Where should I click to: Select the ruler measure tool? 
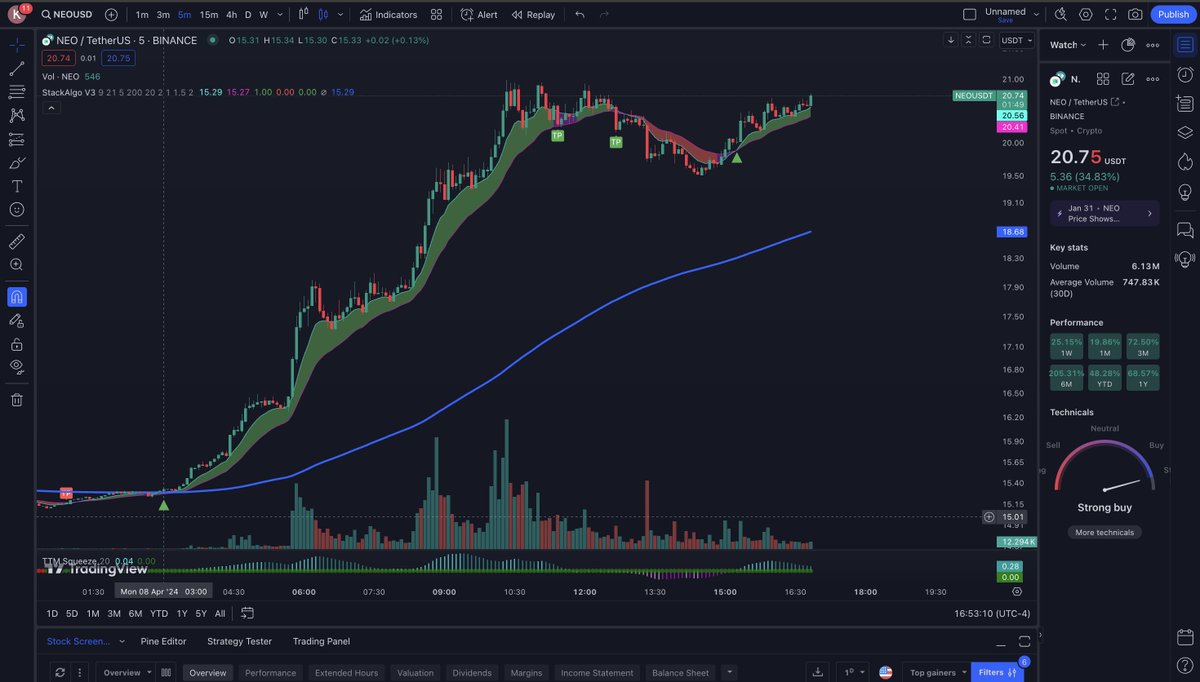click(17, 241)
